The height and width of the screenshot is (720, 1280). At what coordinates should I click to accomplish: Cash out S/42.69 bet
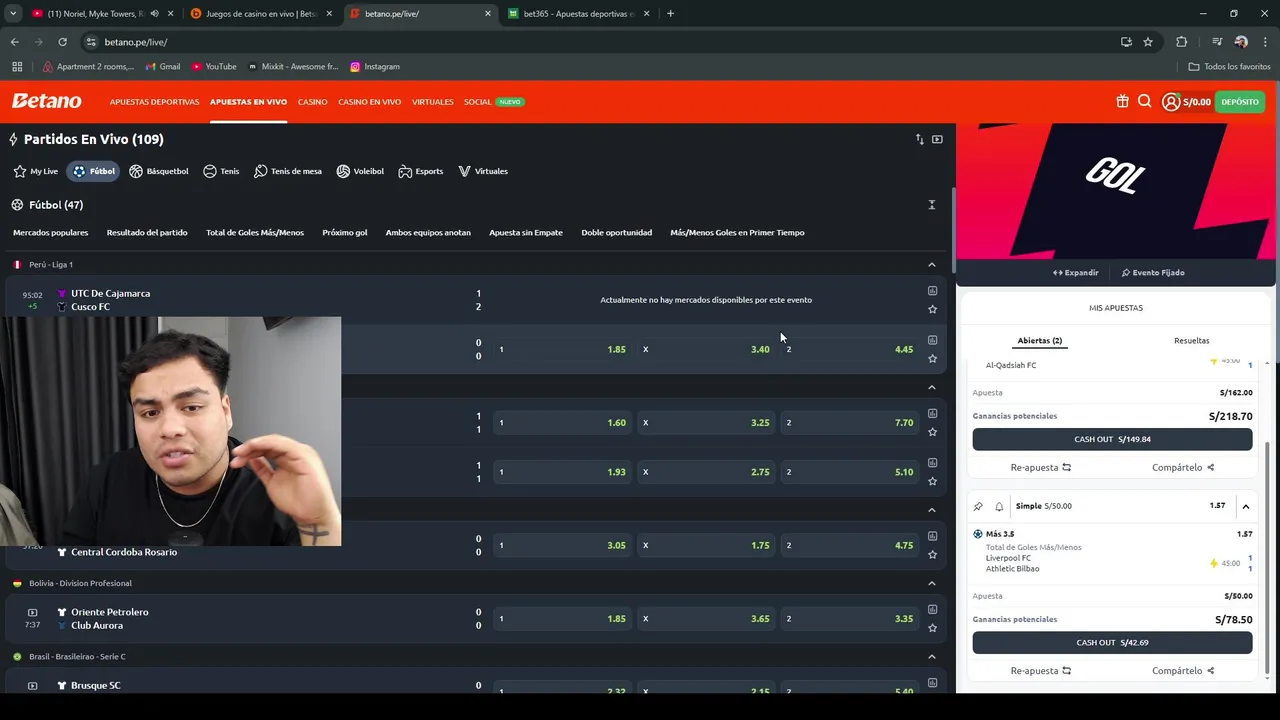tap(1112, 642)
